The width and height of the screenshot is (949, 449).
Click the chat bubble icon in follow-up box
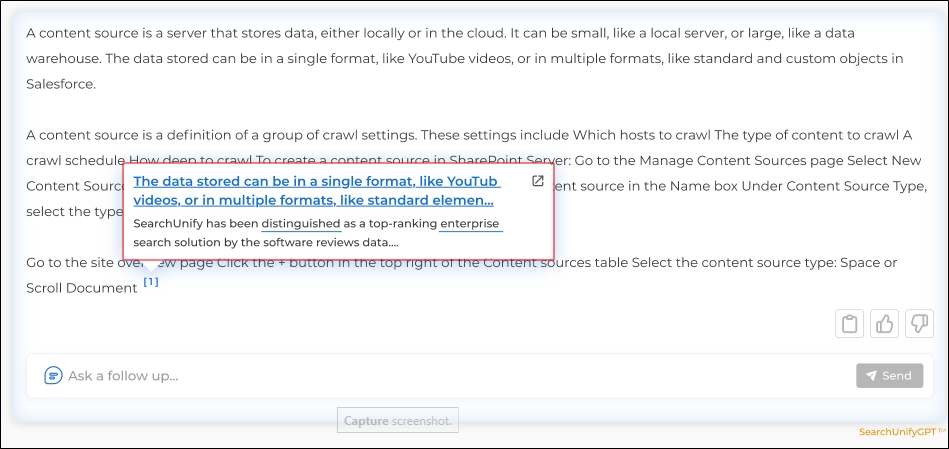tap(53, 376)
